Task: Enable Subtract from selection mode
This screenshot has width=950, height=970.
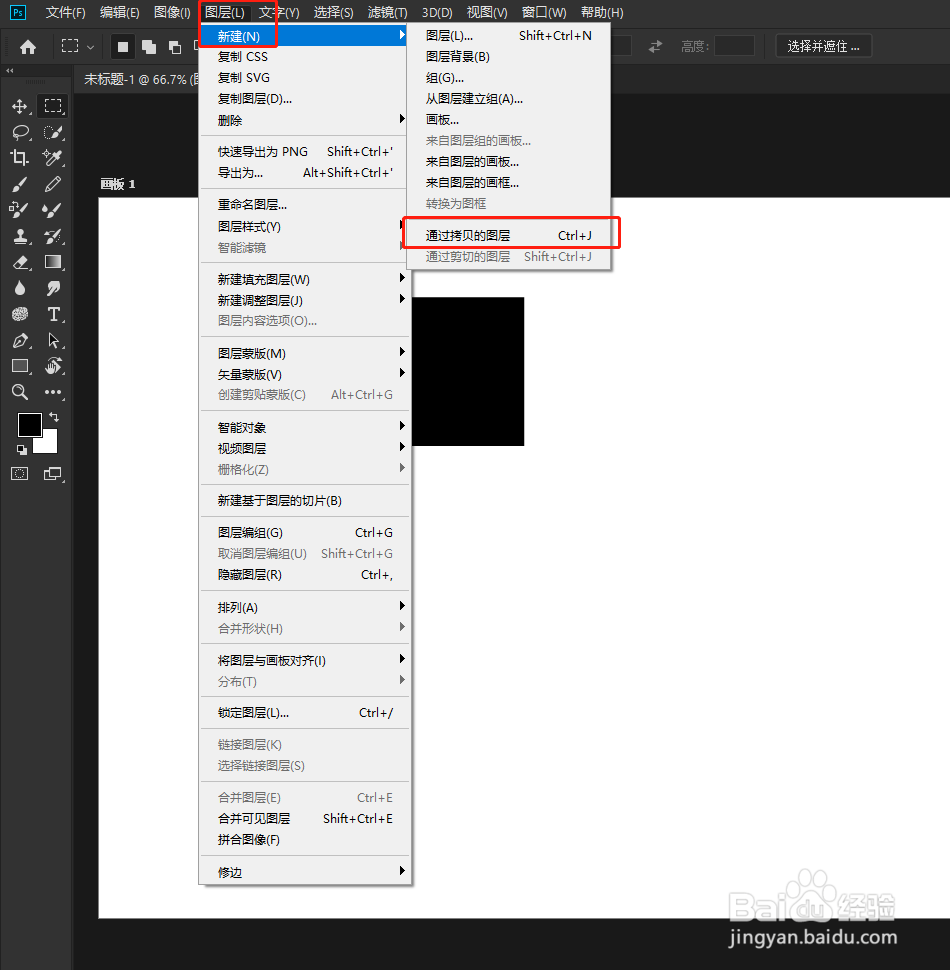Action: (175, 46)
